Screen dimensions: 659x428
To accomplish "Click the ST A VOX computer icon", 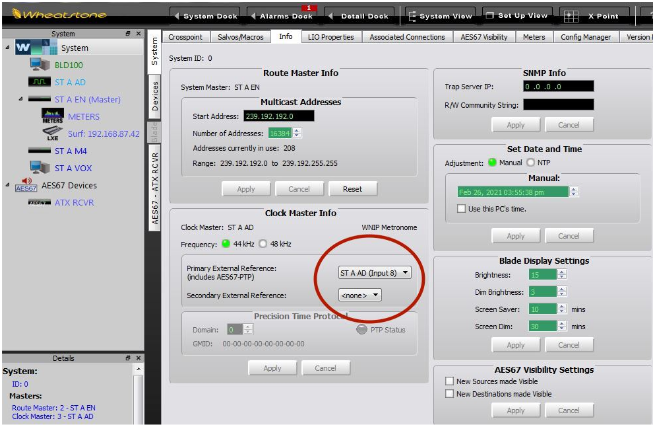I will (x=40, y=167).
